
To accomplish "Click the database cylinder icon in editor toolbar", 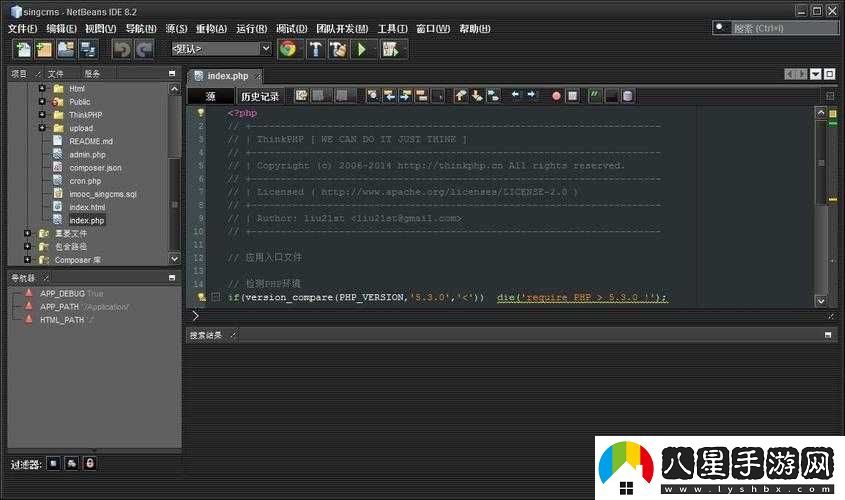I will coord(628,96).
